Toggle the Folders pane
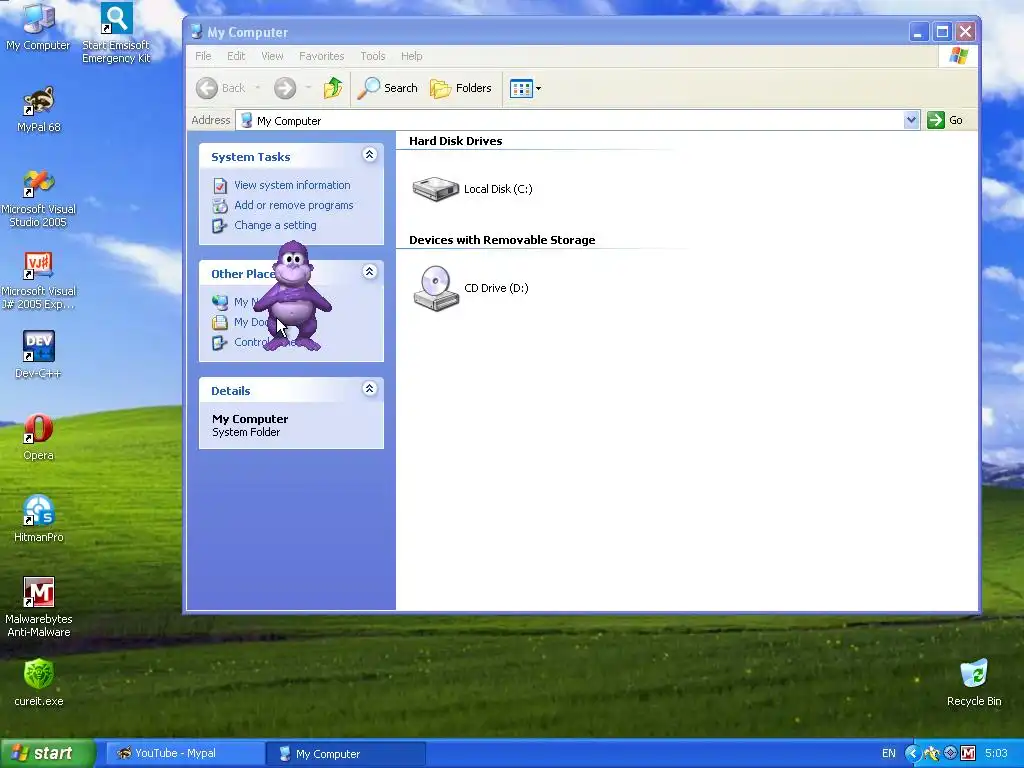The height and width of the screenshot is (768, 1024). click(460, 88)
